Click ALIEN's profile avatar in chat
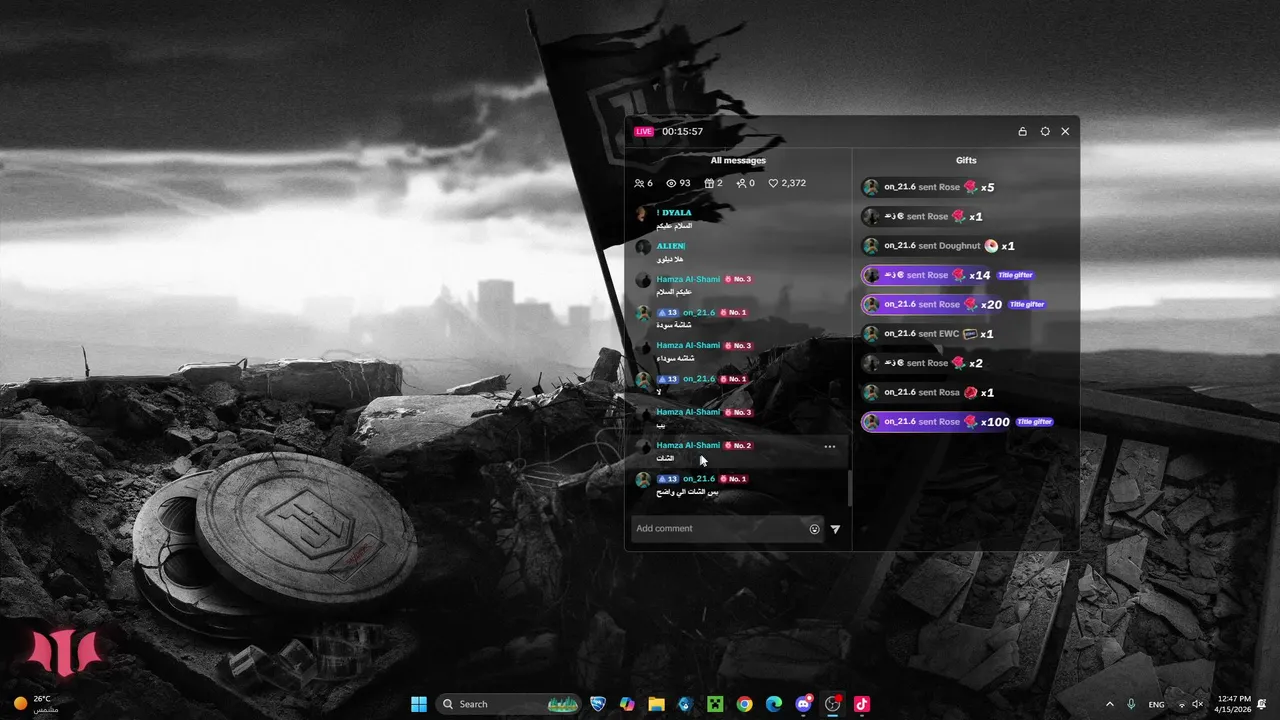The image size is (1280, 720). pyautogui.click(x=643, y=247)
